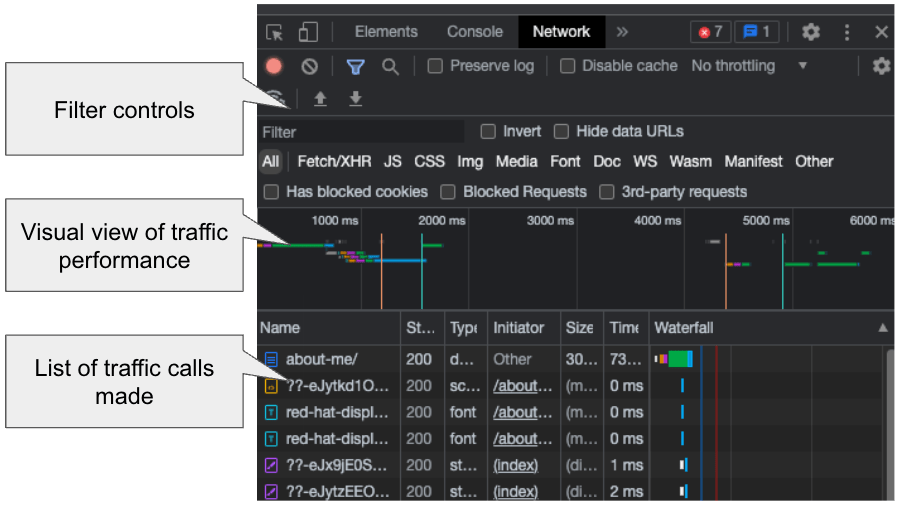The width and height of the screenshot is (899, 505).
Task: Expand more tabs with double chevron
Action: [622, 32]
